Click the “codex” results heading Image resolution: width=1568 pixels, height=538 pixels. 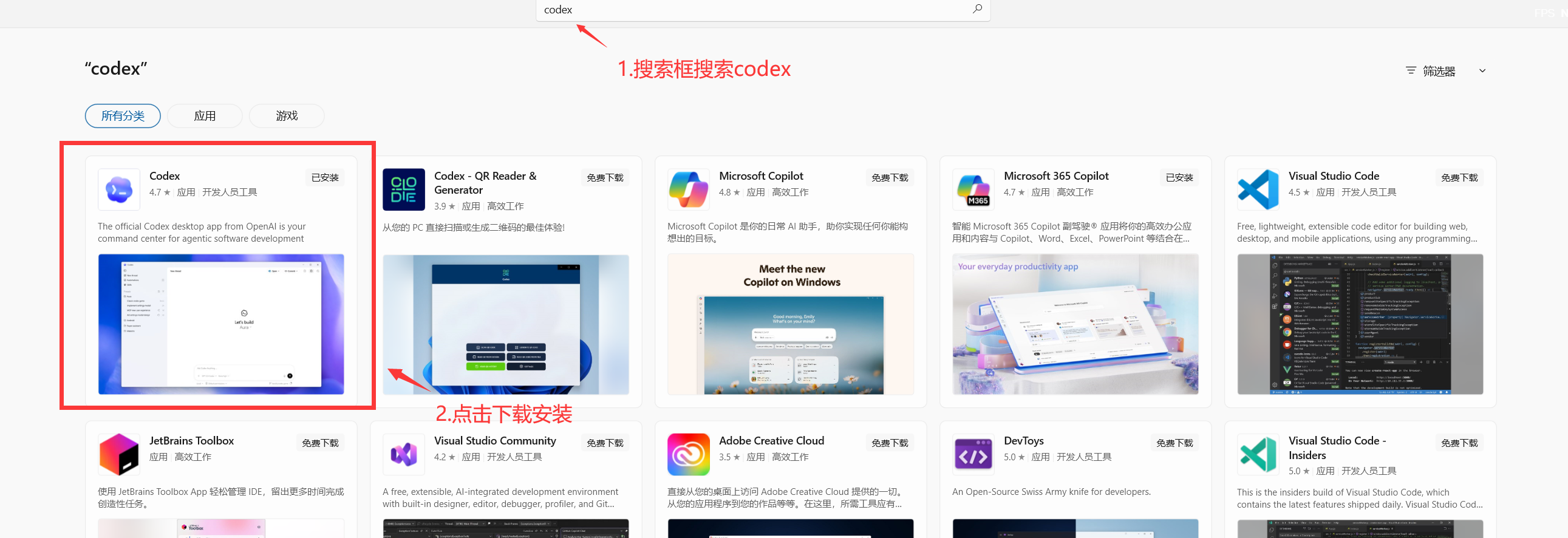pyautogui.click(x=115, y=69)
